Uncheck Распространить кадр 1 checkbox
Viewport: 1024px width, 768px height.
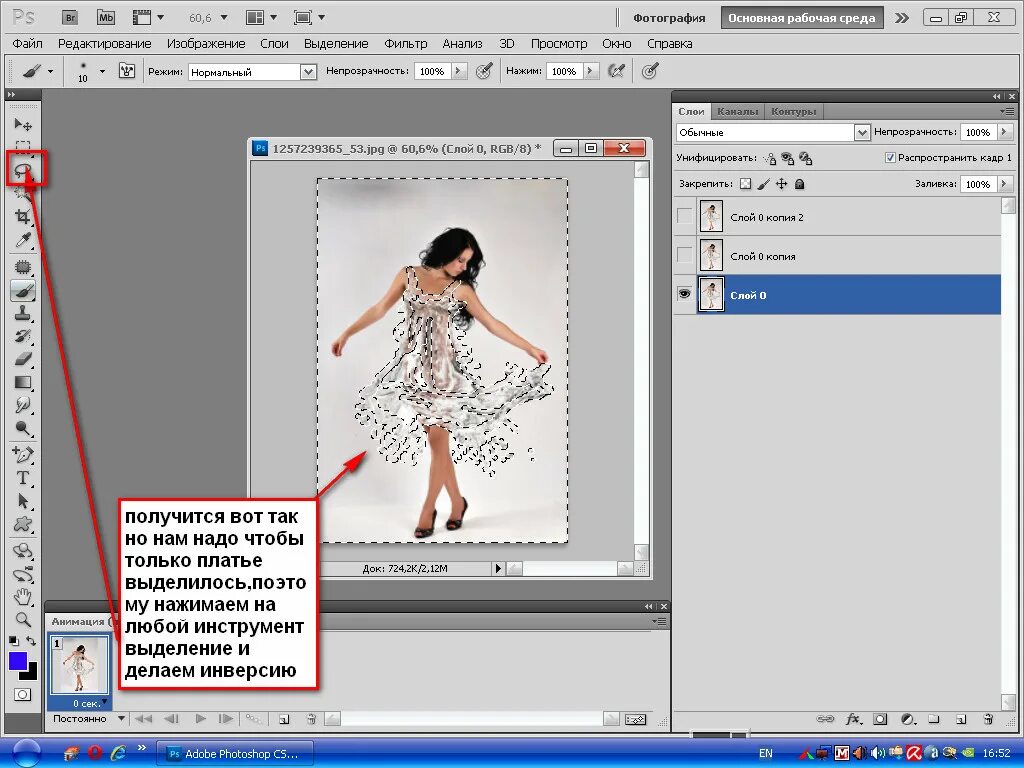tap(889, 157)
